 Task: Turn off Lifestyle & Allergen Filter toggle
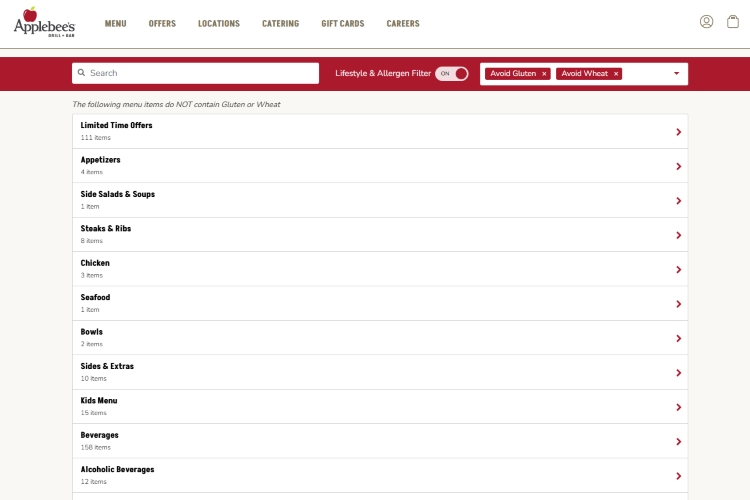pos(452,73)
